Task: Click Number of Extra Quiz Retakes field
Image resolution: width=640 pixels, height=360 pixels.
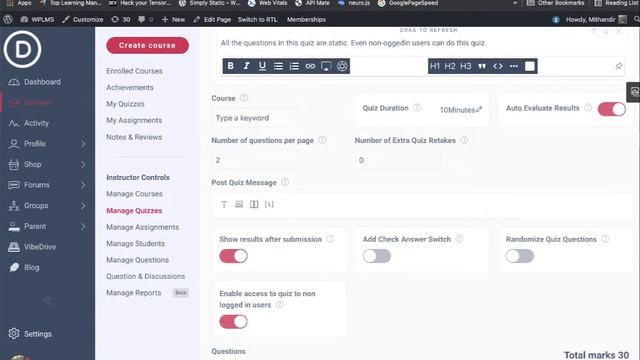Action: coord(398,160)
